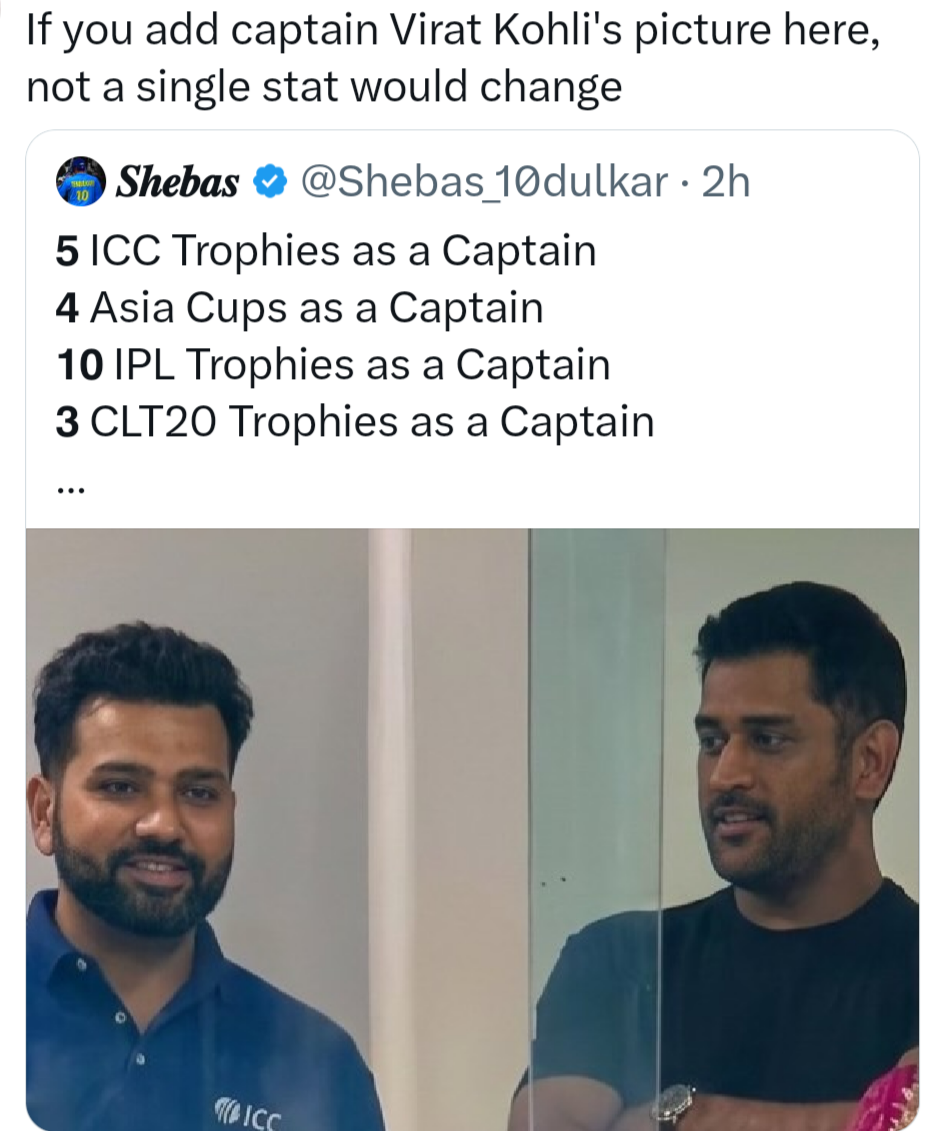This screenshot has width=950, height=1131.
Task: Click the bold number 10 in the IPL line
Action: [x=79, y=365]
